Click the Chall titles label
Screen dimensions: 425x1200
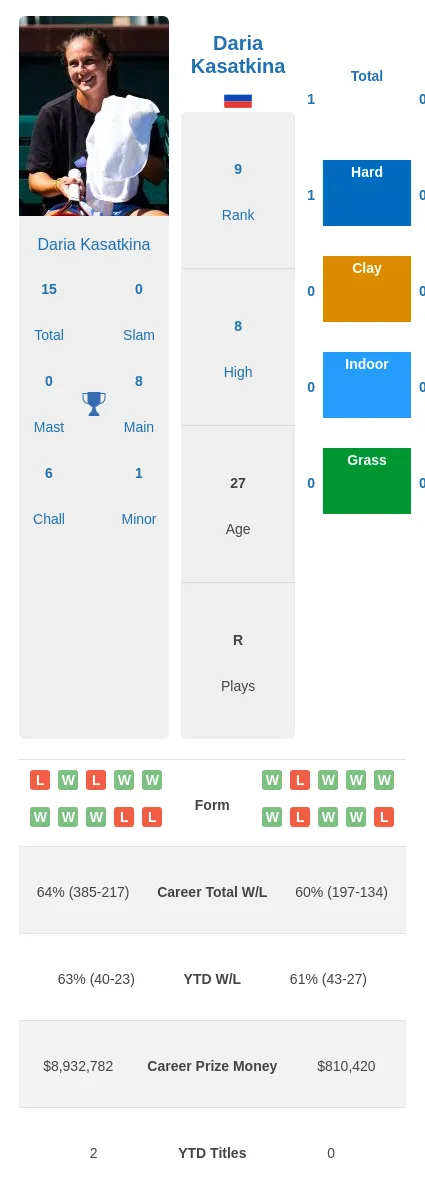[x=49, y=519]
